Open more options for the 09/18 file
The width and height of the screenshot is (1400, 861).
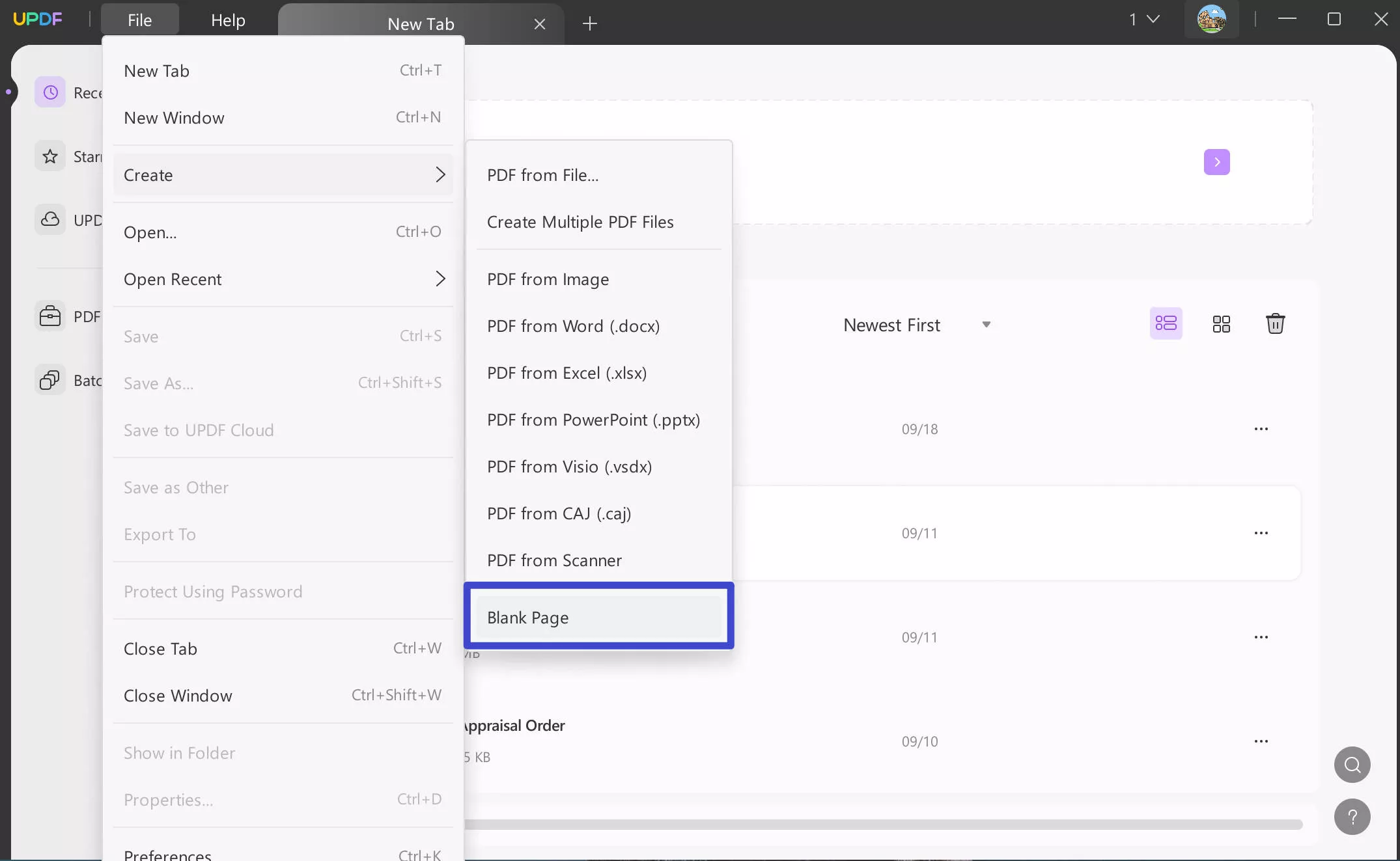(x=1261, y=429)
